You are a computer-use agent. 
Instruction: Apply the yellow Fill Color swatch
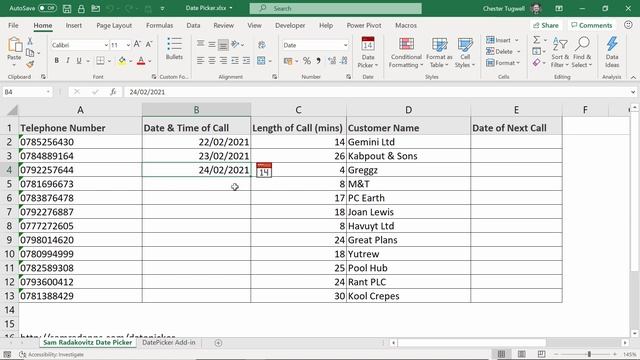(122, 61)
